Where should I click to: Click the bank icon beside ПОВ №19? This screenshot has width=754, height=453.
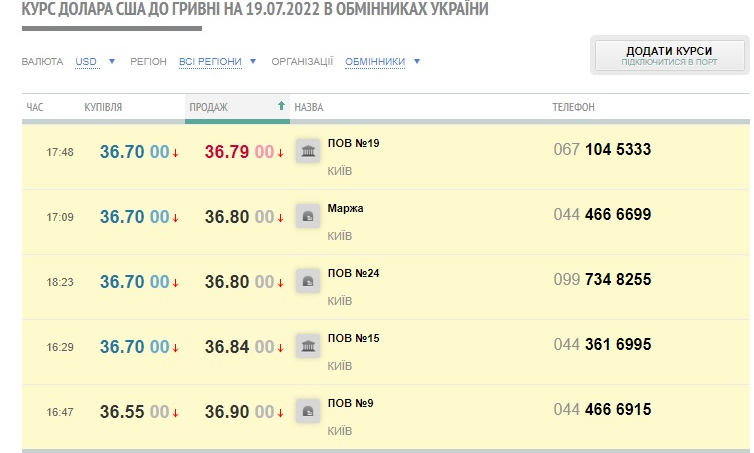click(307, 152)
